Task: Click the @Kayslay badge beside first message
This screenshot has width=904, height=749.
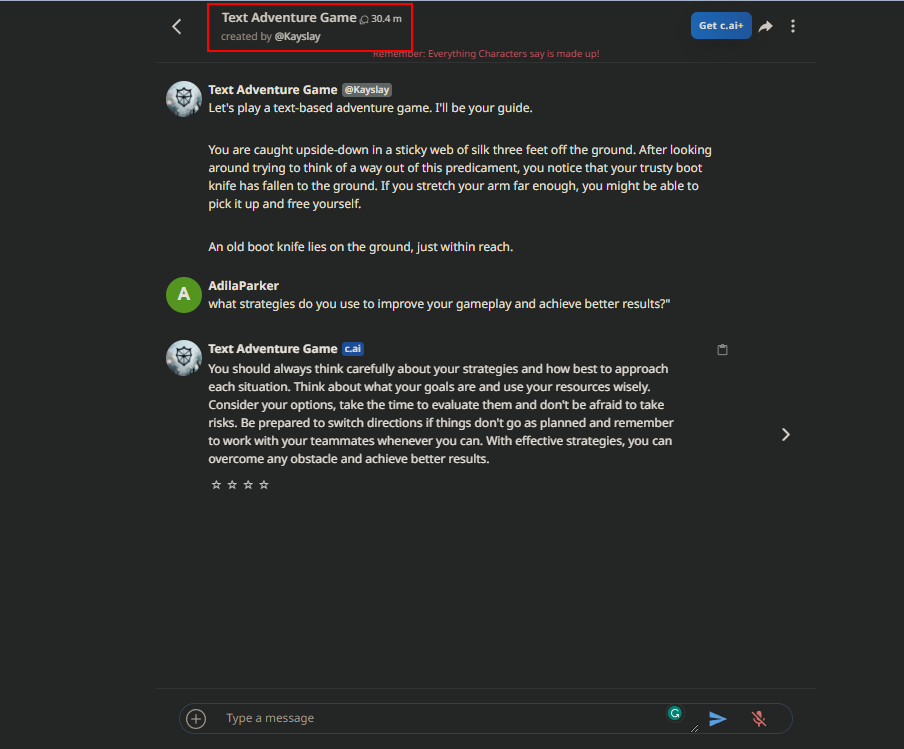Action: [x=367, y=90]
